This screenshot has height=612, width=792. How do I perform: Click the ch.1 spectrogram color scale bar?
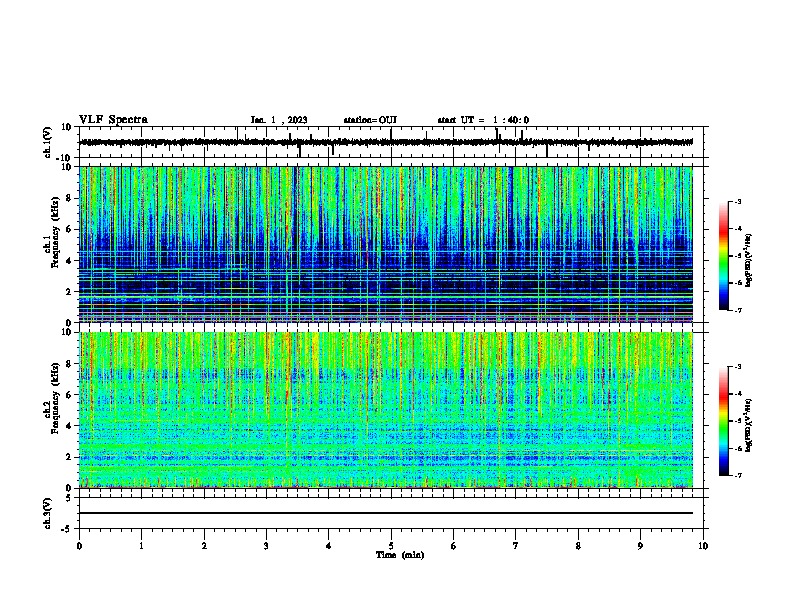coord(724,256)
